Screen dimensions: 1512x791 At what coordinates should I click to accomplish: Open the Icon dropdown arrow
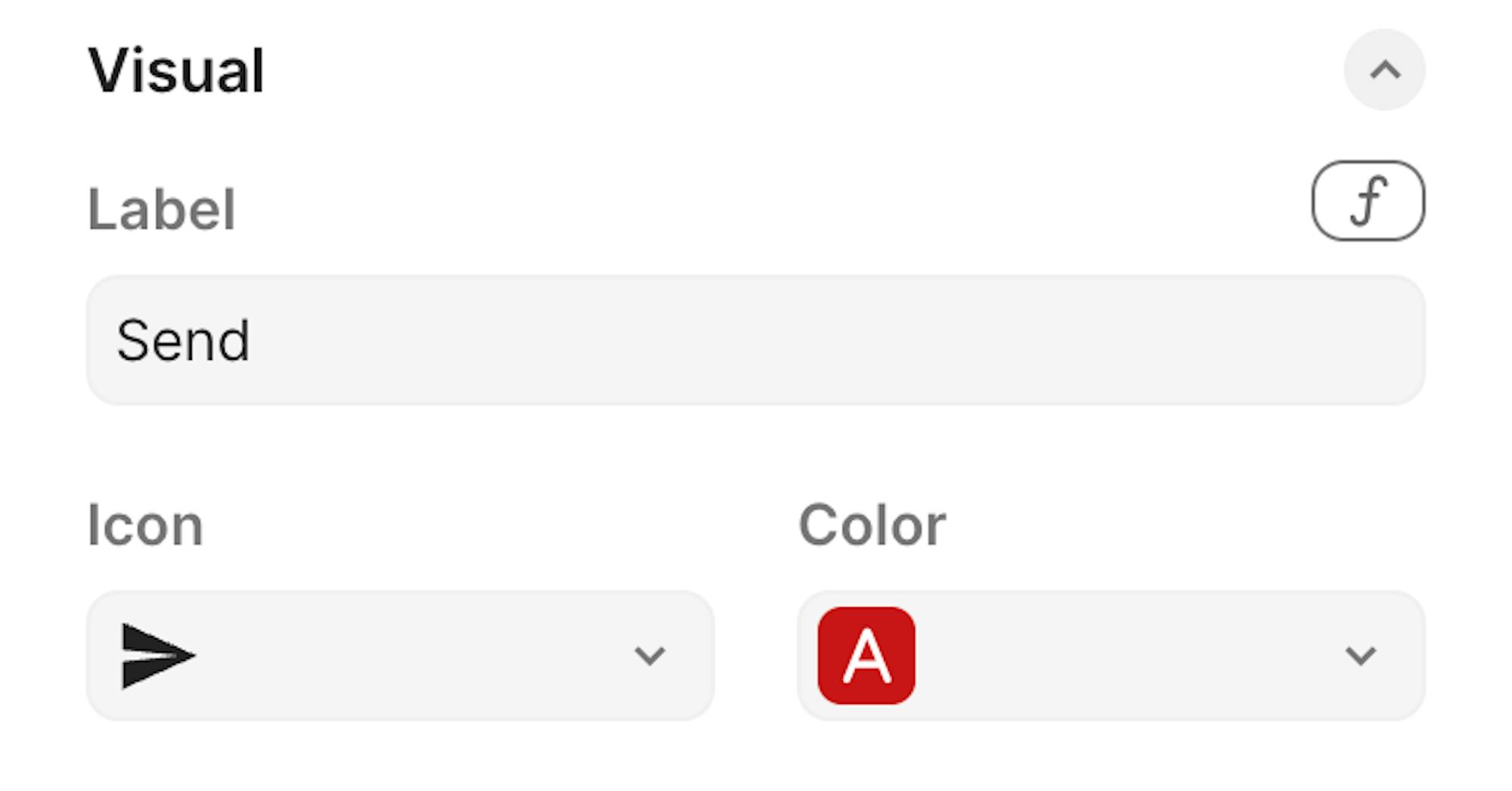(649, 656)
